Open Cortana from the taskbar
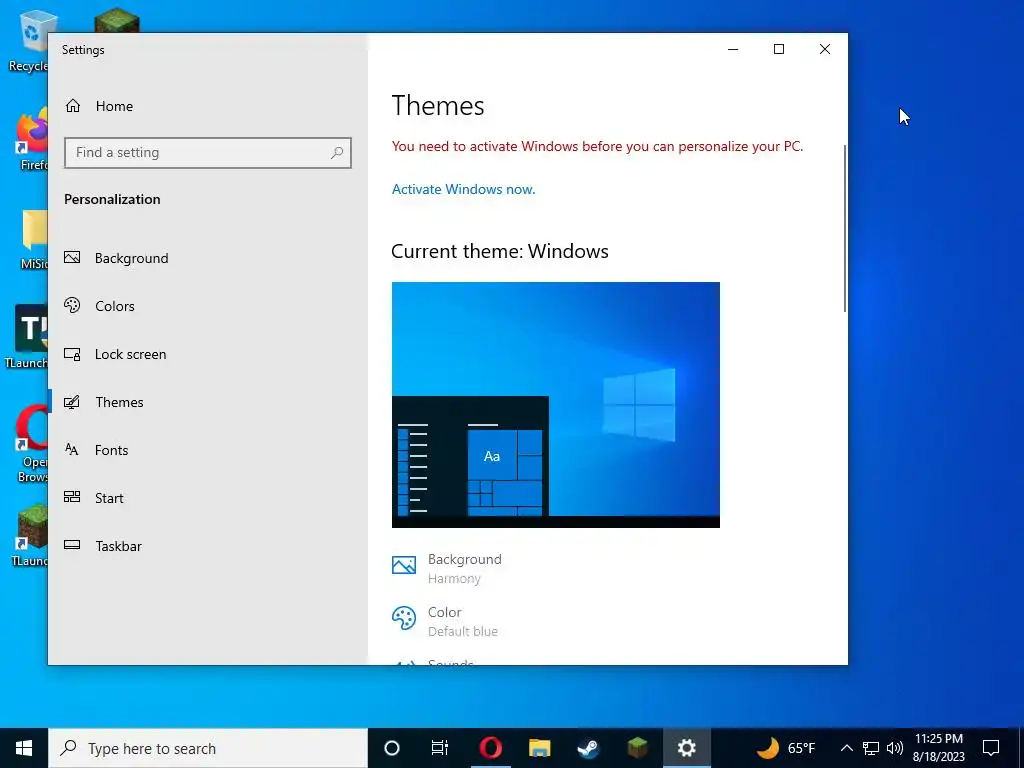The height and width of the screenshot is (768, 1024). click(392, 748)
